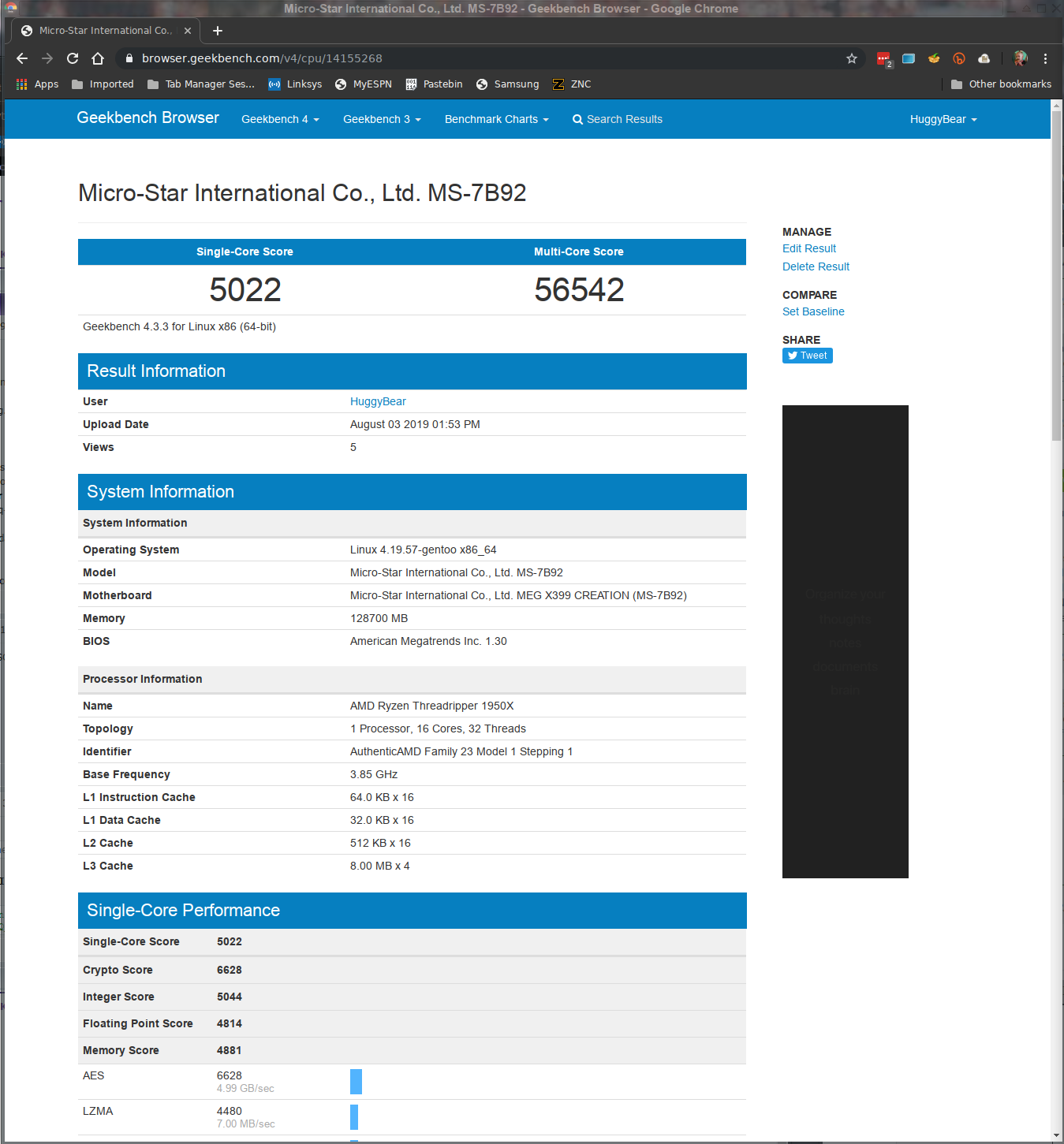Reload the Geekbench page
Screen dimensions: 1064x1144
73,58
